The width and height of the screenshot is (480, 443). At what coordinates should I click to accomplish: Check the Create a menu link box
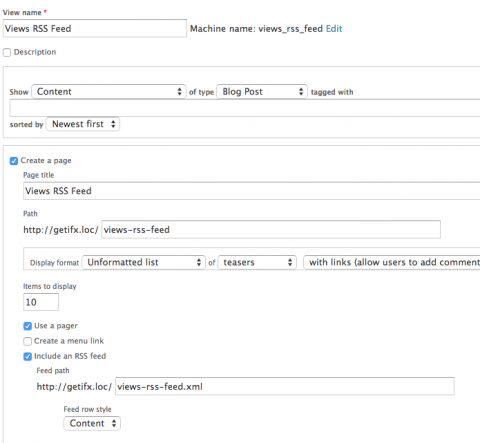pos(28,341)
